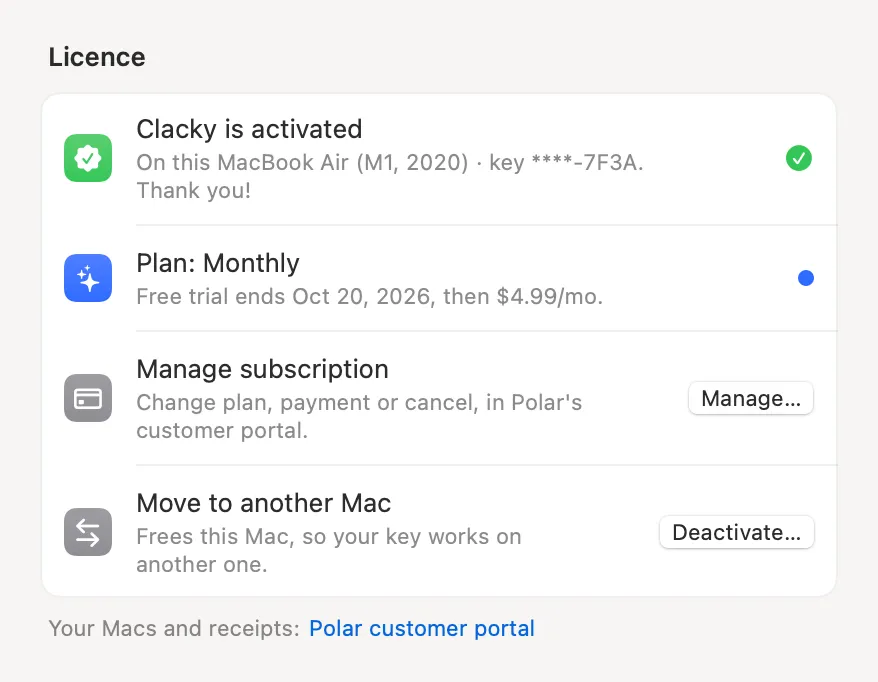The image size is (878, 682).
Task: Select the 'Plan: Monthly' title
Action: pyautogui.click(x=218, y=263)
